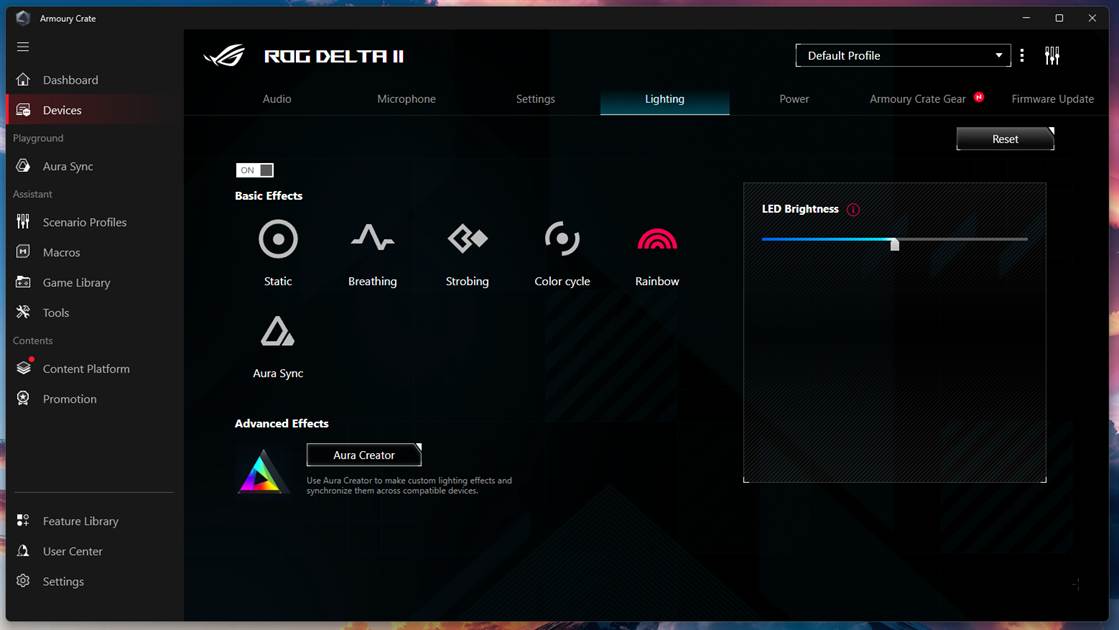Screen dimensions: 1119x630
Task: Switch to the Microphone tab
Action: click(x=406, y=99)
